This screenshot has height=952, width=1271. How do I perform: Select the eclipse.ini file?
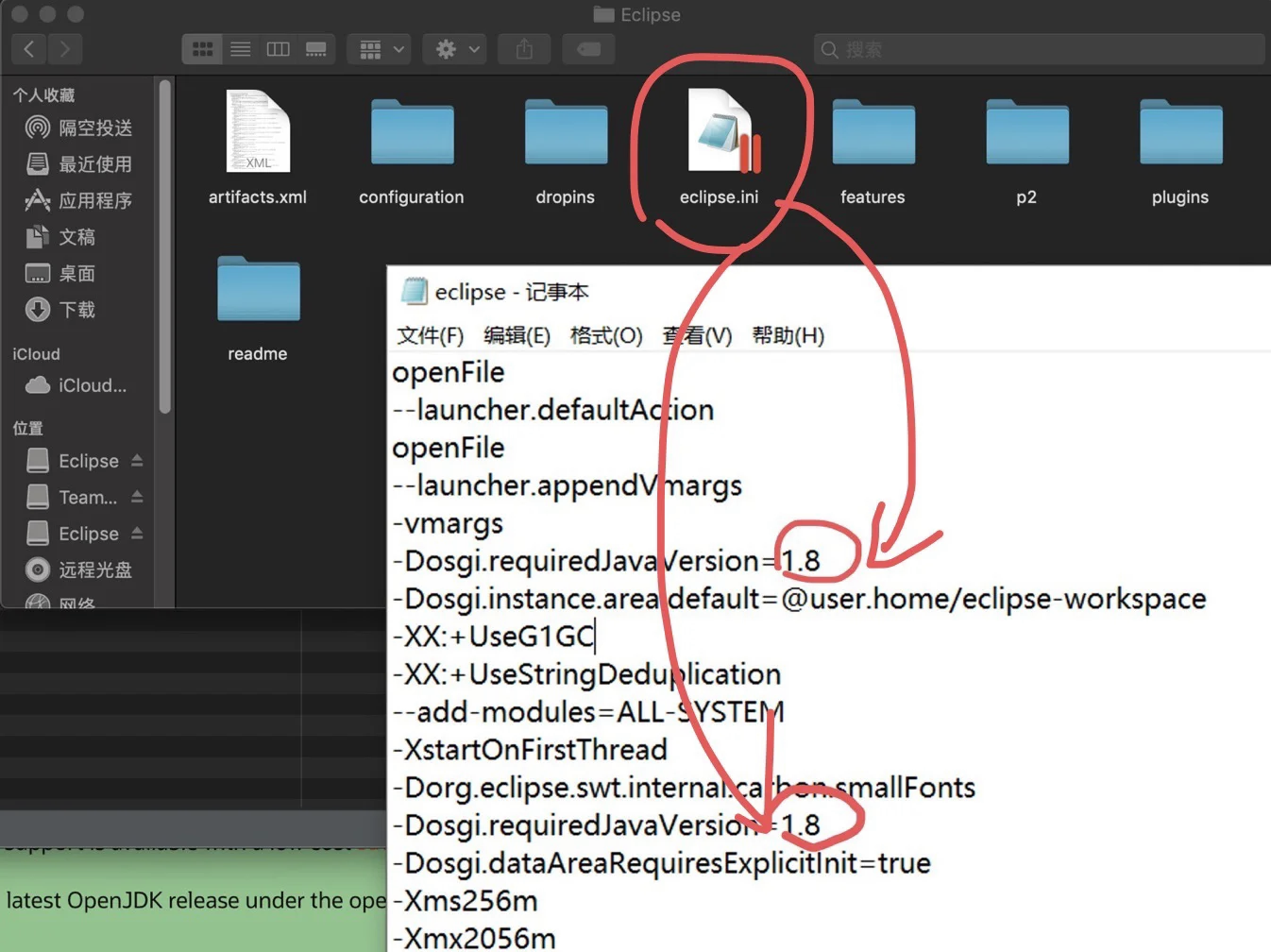coord(720,146)
